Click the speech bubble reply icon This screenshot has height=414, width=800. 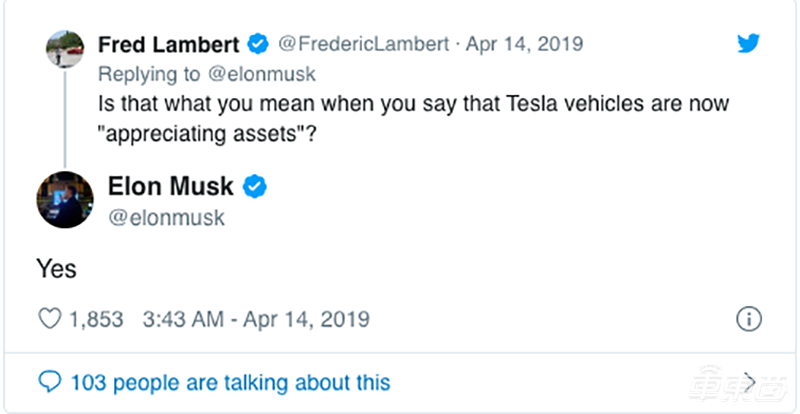[50, 382]
